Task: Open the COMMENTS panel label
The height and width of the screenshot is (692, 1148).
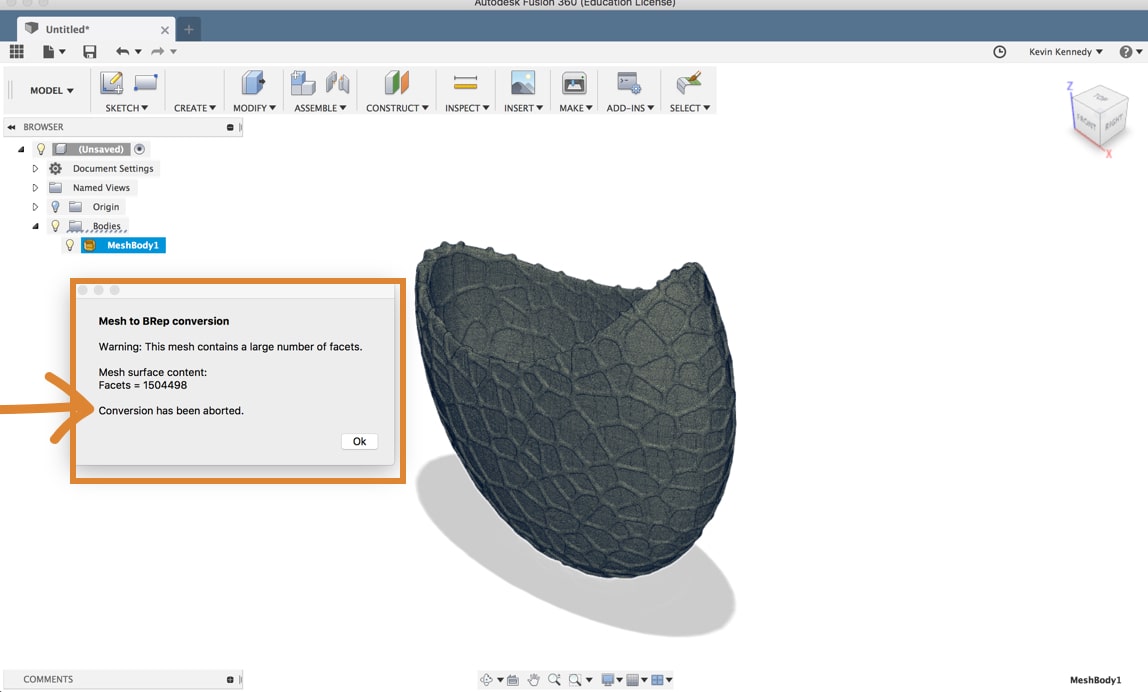Action: coord(48,680)
